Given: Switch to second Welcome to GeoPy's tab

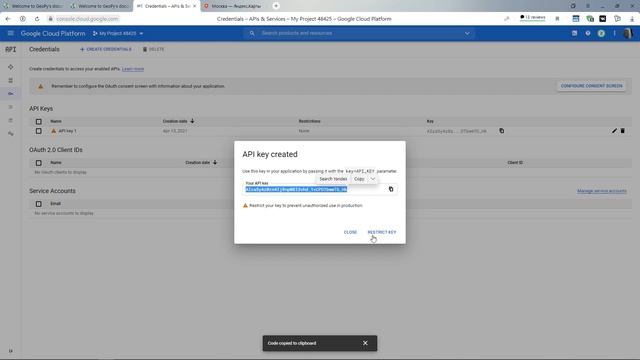Looking at the screenshot, I should [x=100, y=6].
